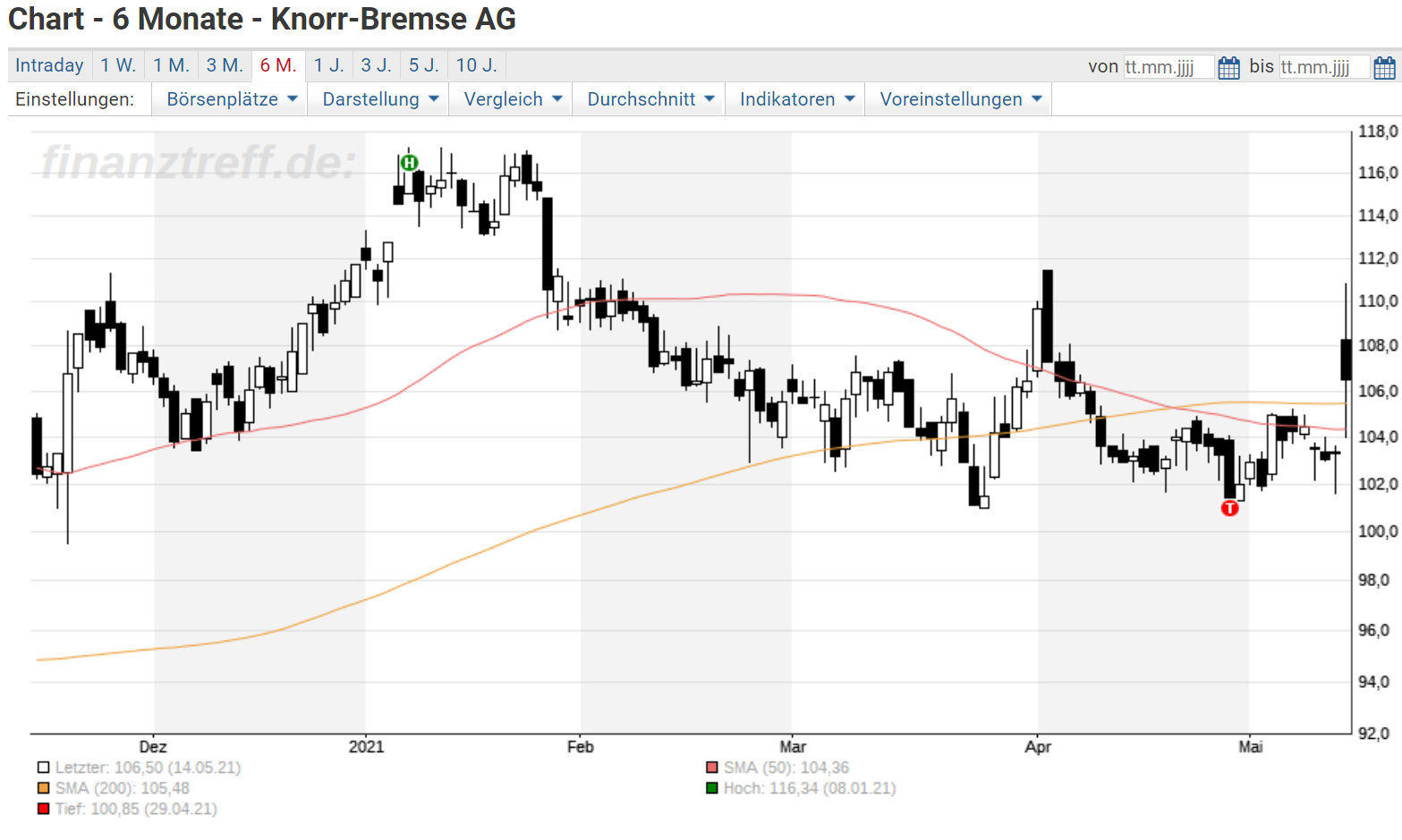Click the 'Dez' x-axis label
This screenshot has height=840, width=1402.
(x=153, y=747)
